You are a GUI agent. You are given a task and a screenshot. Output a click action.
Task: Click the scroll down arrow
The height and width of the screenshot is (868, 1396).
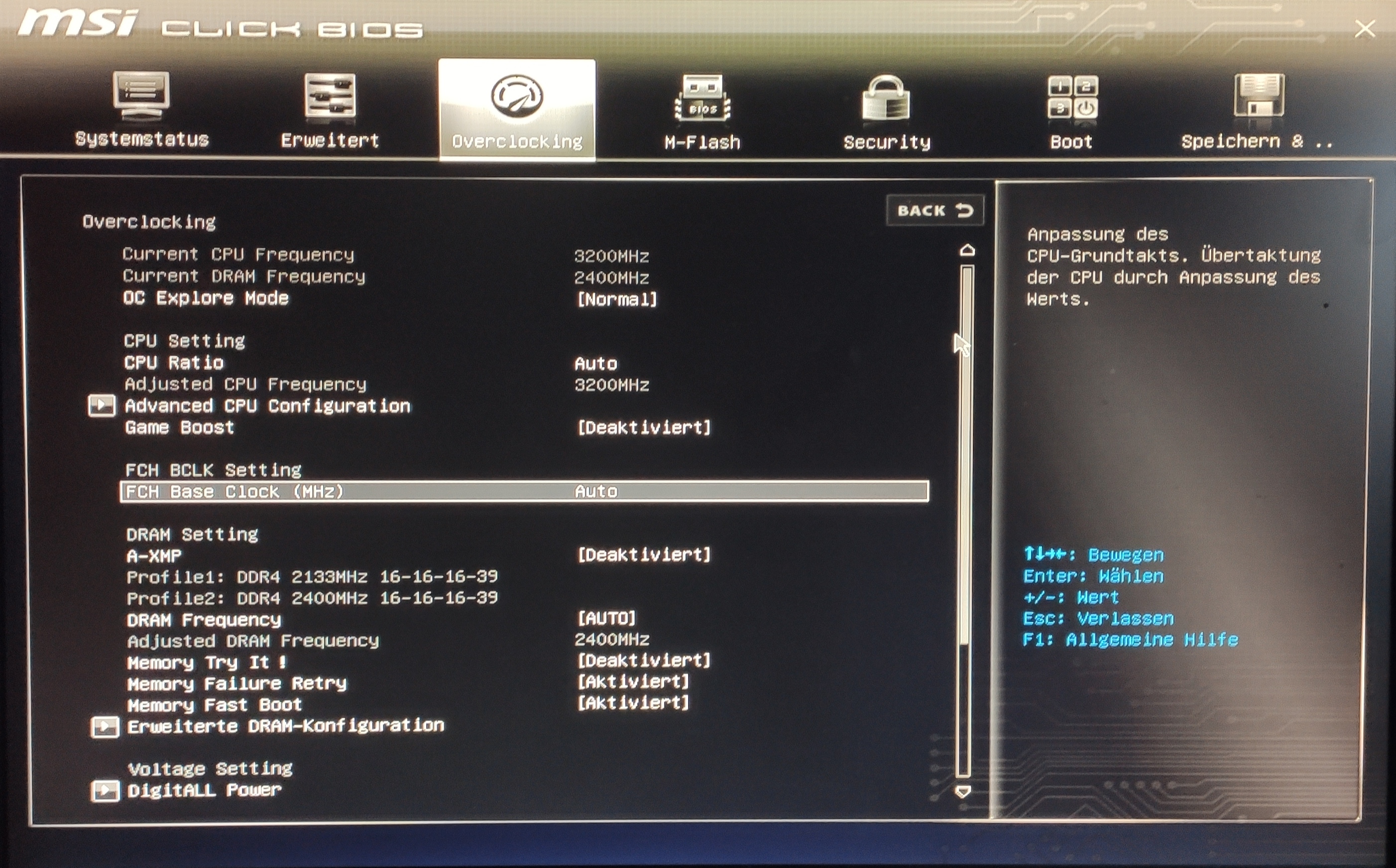coord(963,792)
